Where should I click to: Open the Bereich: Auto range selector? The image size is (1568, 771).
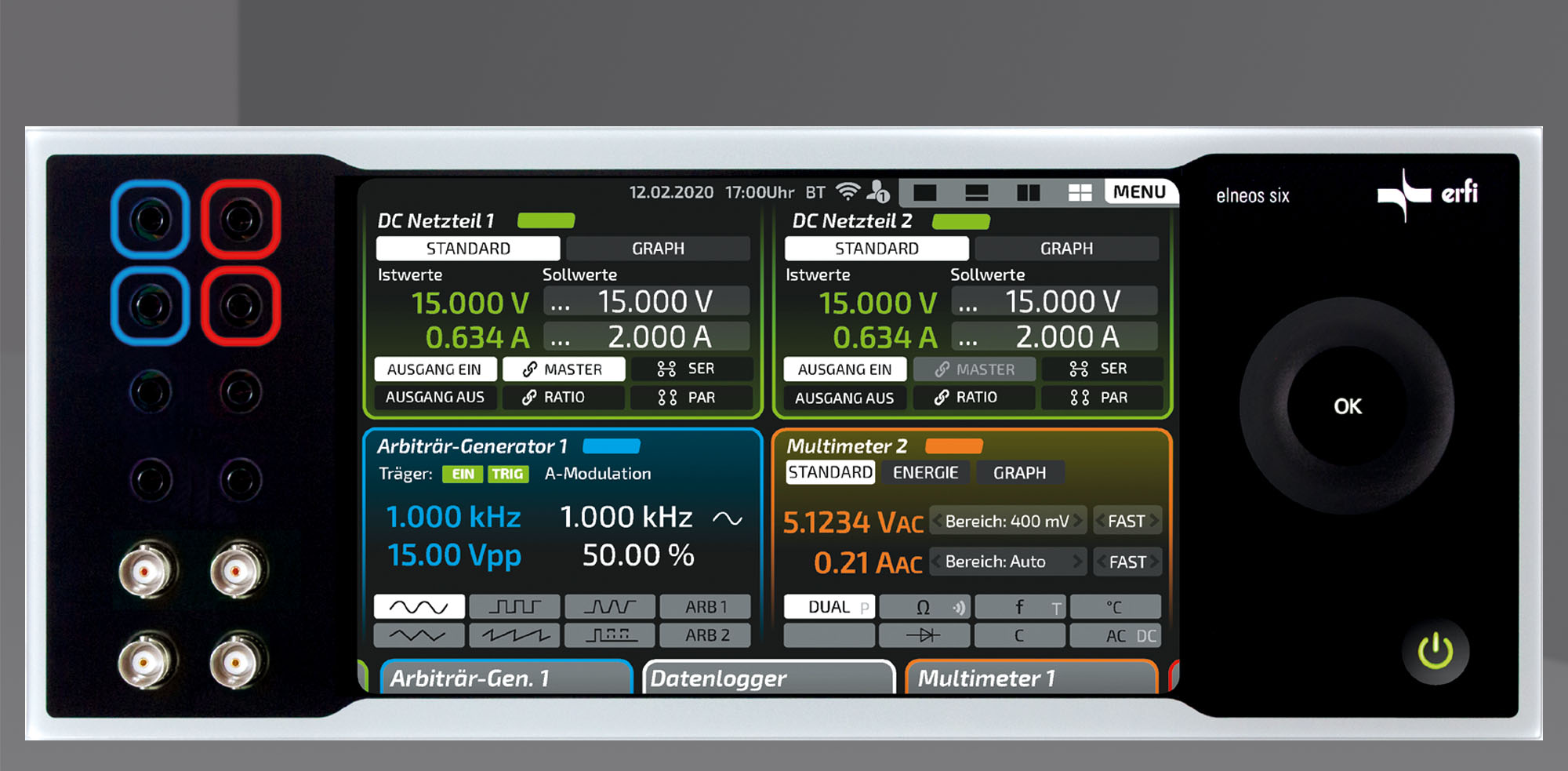pos(1007,562)
